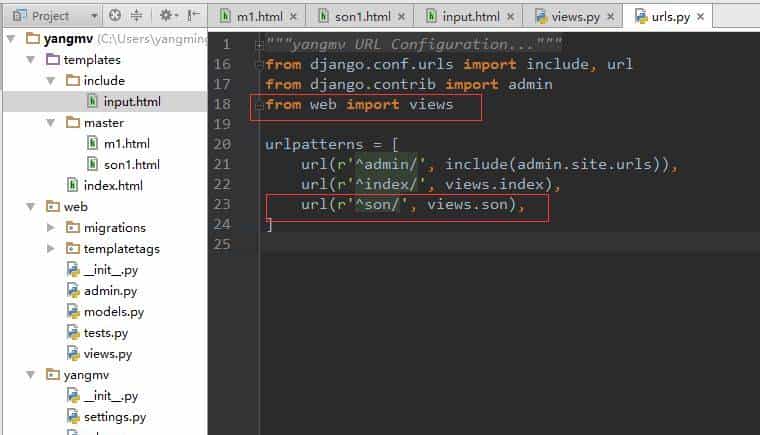Select the migrations folder
The height and width of the screenshot is (435, 760).
tap(115, 227)
